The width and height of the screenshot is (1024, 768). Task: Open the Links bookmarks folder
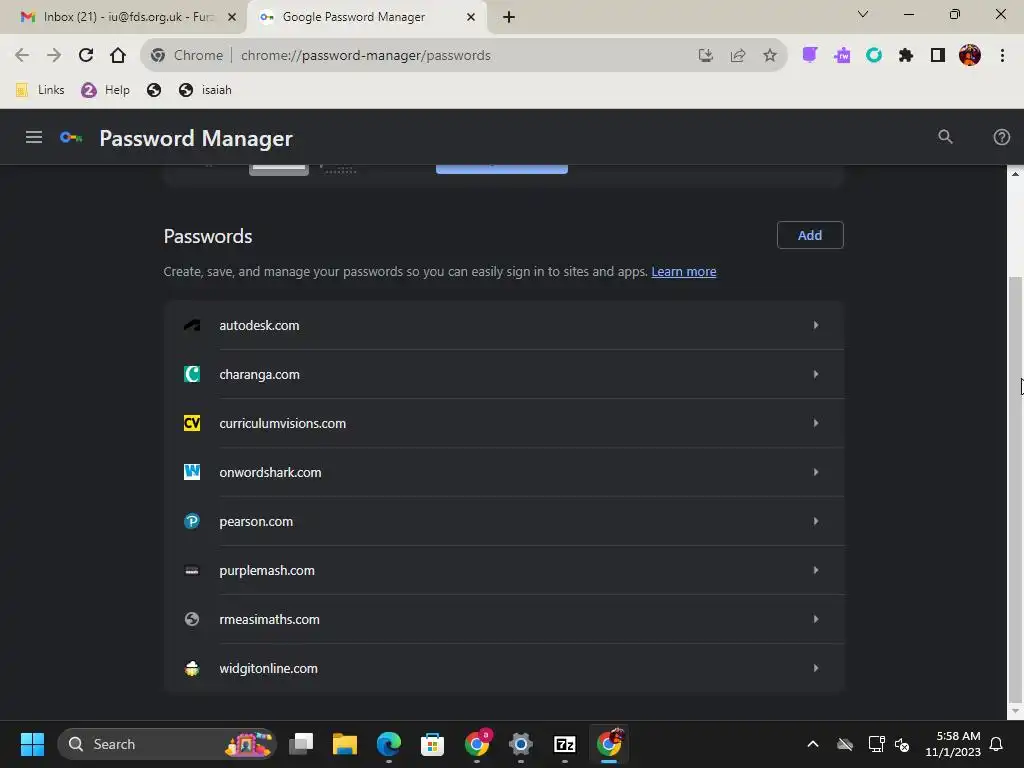pos(40,90)
